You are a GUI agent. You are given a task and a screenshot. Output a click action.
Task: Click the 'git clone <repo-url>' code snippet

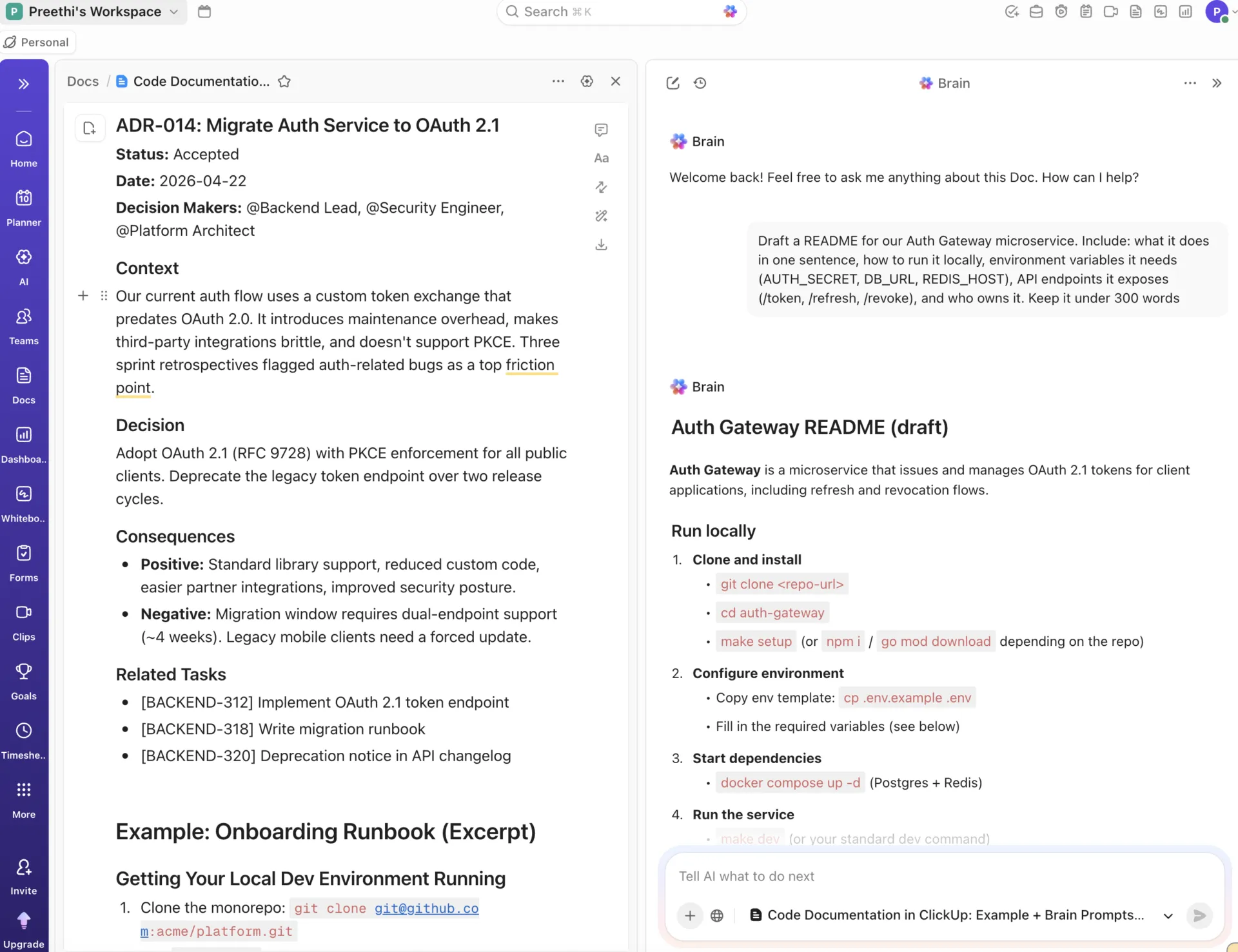pyautogui.click(x=782, y=584)
